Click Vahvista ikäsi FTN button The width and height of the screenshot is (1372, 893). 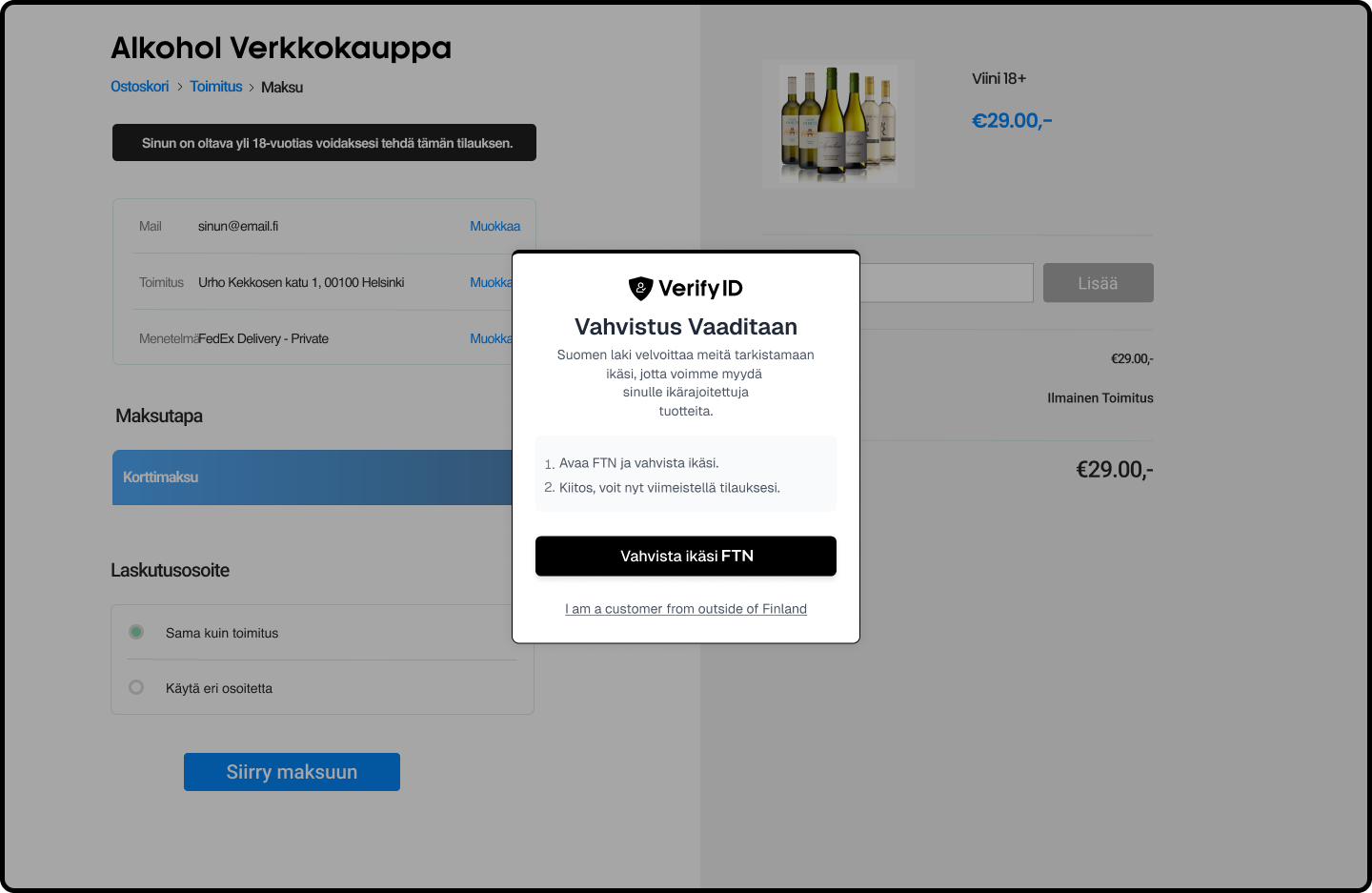pos(686,556)
